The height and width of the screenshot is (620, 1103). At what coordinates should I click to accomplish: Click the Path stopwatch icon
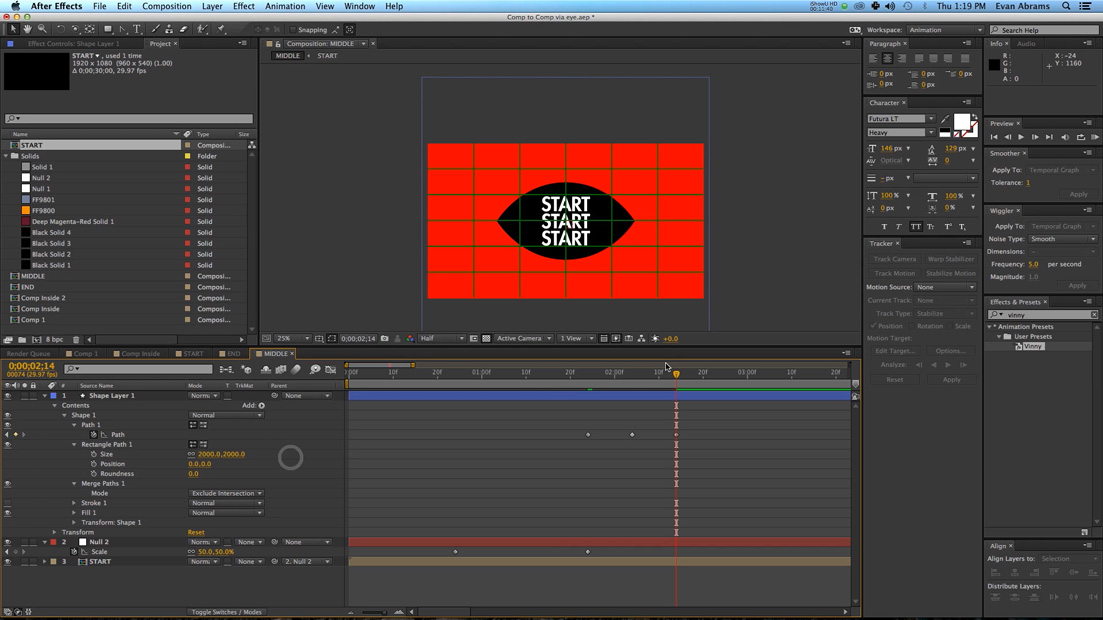tap(94, 435)
